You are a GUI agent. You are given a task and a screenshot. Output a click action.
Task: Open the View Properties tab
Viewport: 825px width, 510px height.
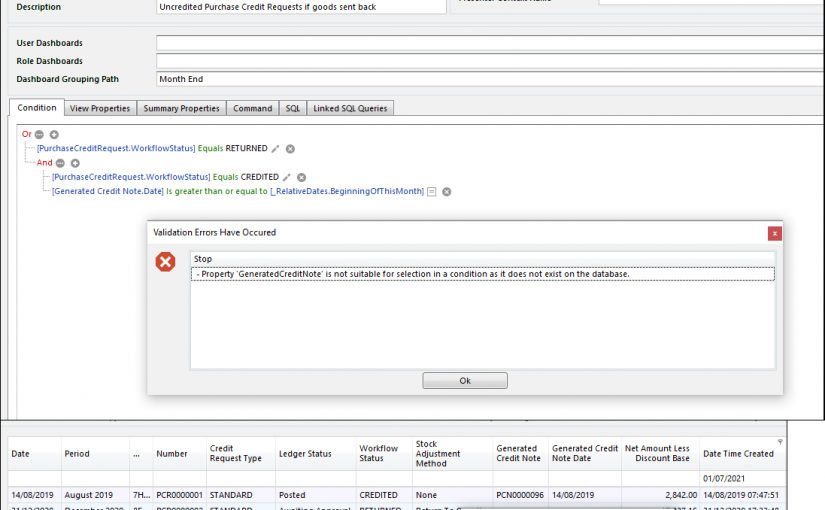tap(100, 108)
